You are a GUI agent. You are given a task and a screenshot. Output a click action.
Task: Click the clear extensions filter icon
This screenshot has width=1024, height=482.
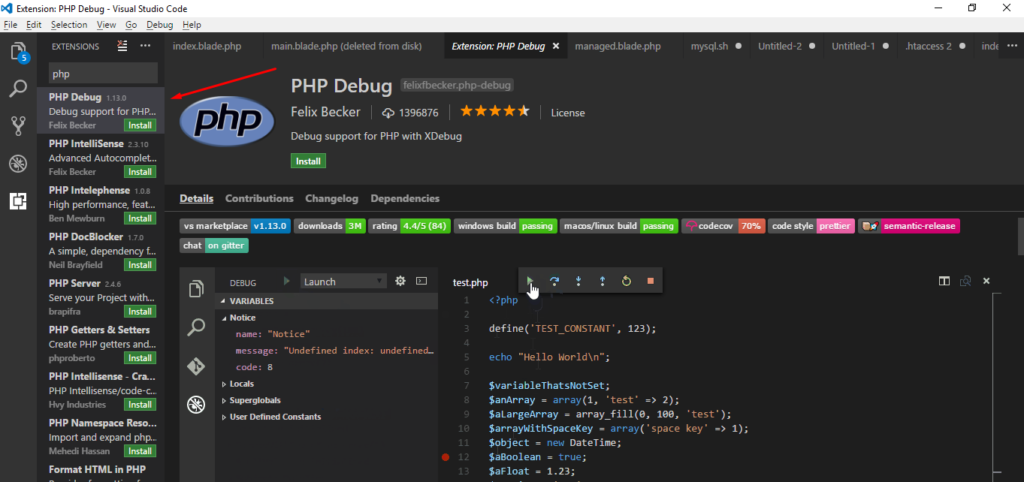click(x=122, y=46)
